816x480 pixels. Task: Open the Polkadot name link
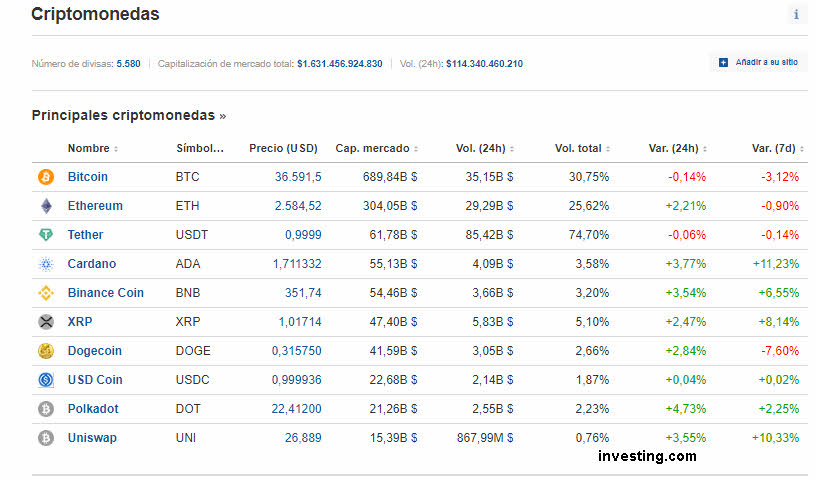click(x=92, y=409)
